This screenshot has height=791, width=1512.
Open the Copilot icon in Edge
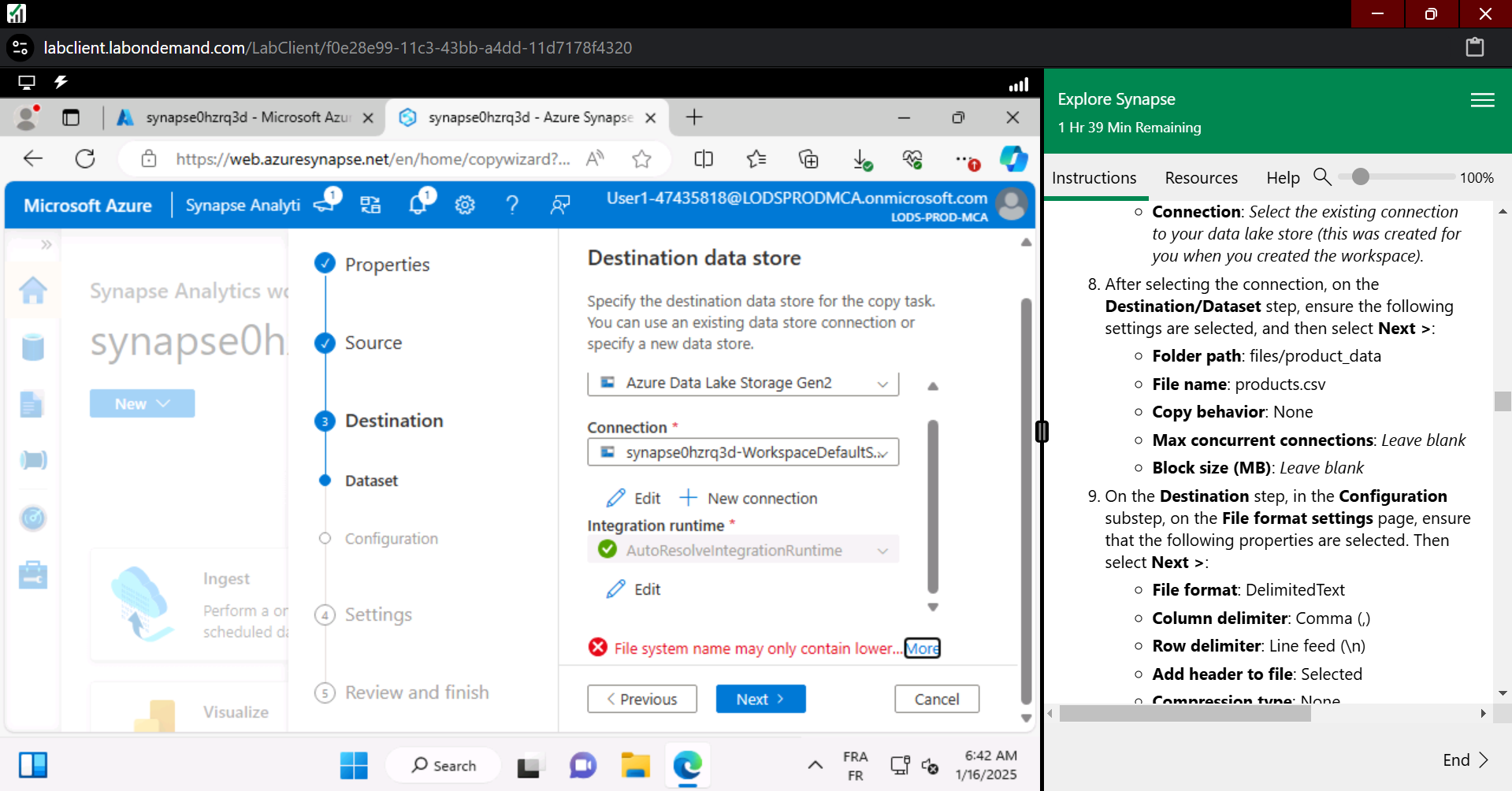coord(1014,159)
